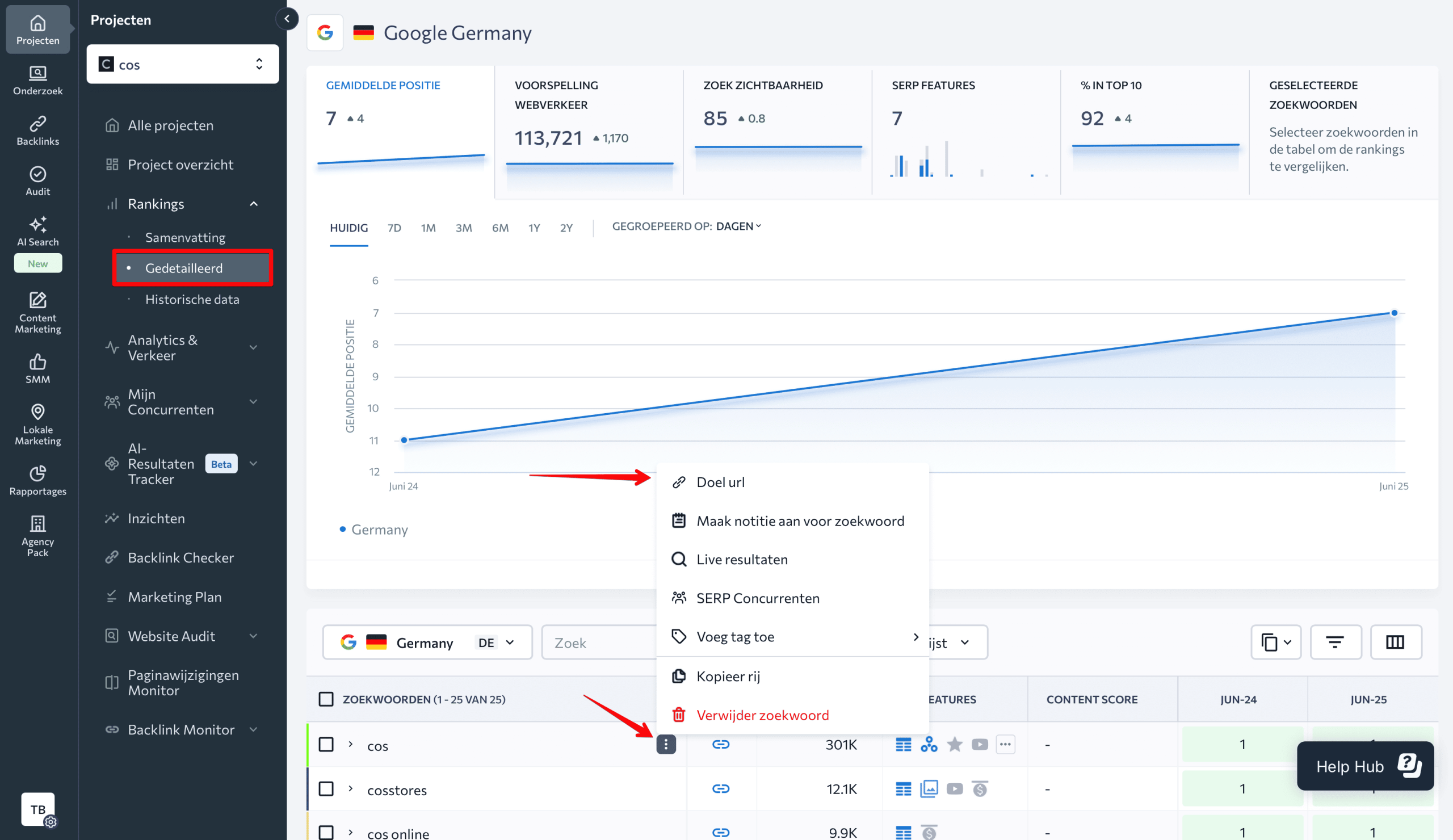Click the Juni 25 data point on chart
The height and width of the screenshot is (840, 1453).
pos(1394,313)
